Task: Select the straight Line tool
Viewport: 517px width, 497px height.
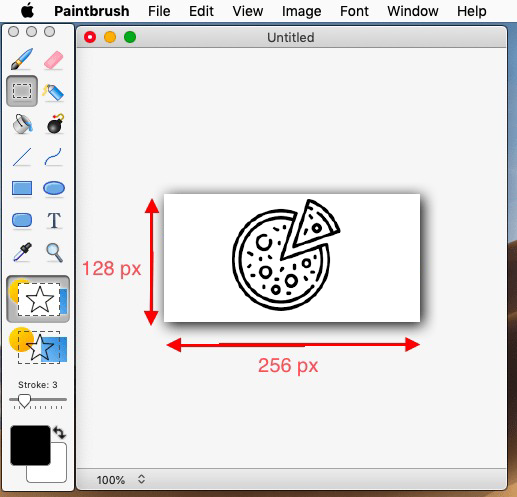Action: [22, 157]
